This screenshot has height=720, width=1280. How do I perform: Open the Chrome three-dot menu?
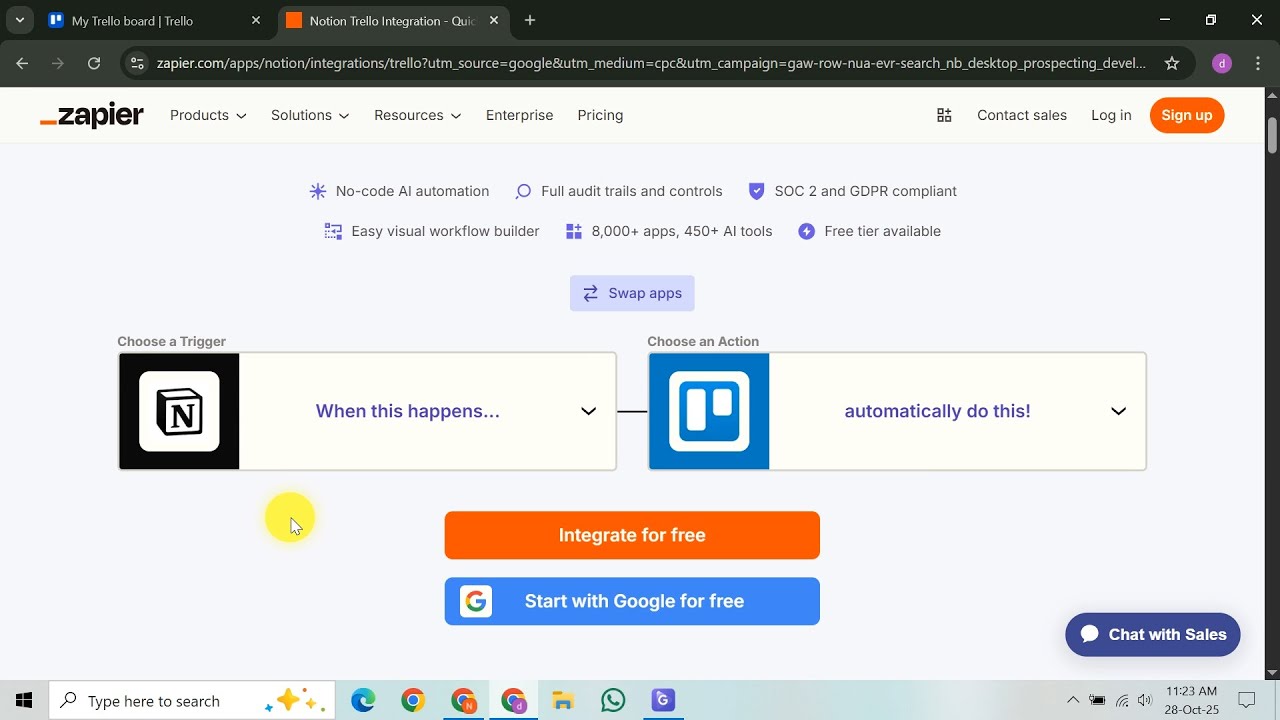1258,63
